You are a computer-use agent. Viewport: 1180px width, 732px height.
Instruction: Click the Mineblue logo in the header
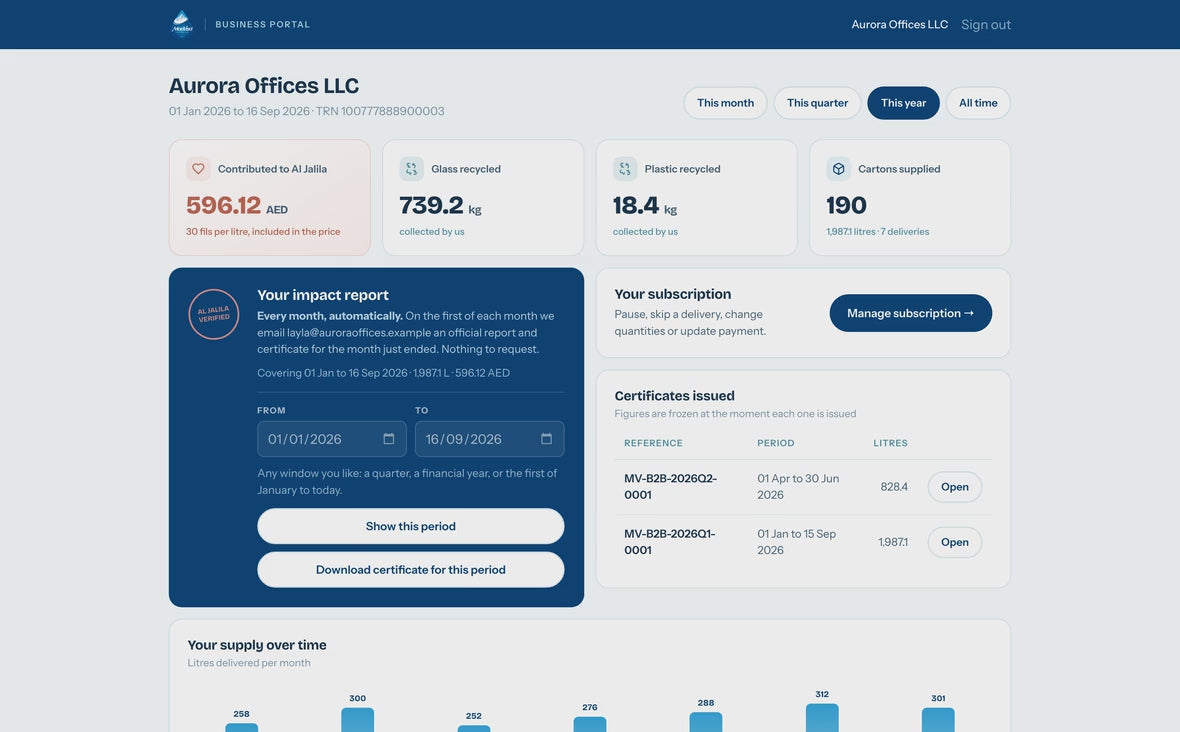click(x=181, y=24)
